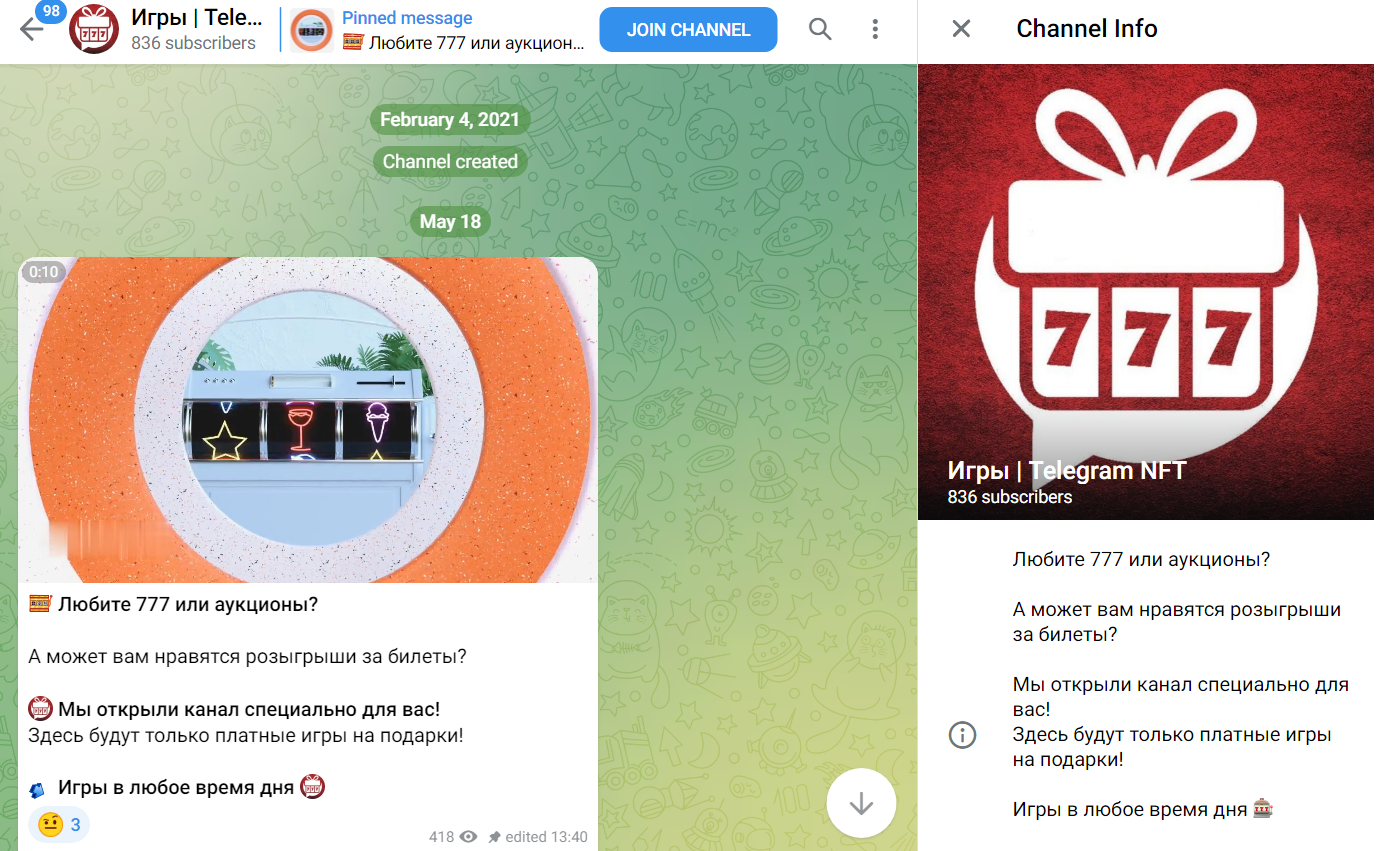Viewport: 1381px width, 851px height.
Task: Click the description 'Любите 777 или аукционы?' in info
Action: tap(1141, 560)
